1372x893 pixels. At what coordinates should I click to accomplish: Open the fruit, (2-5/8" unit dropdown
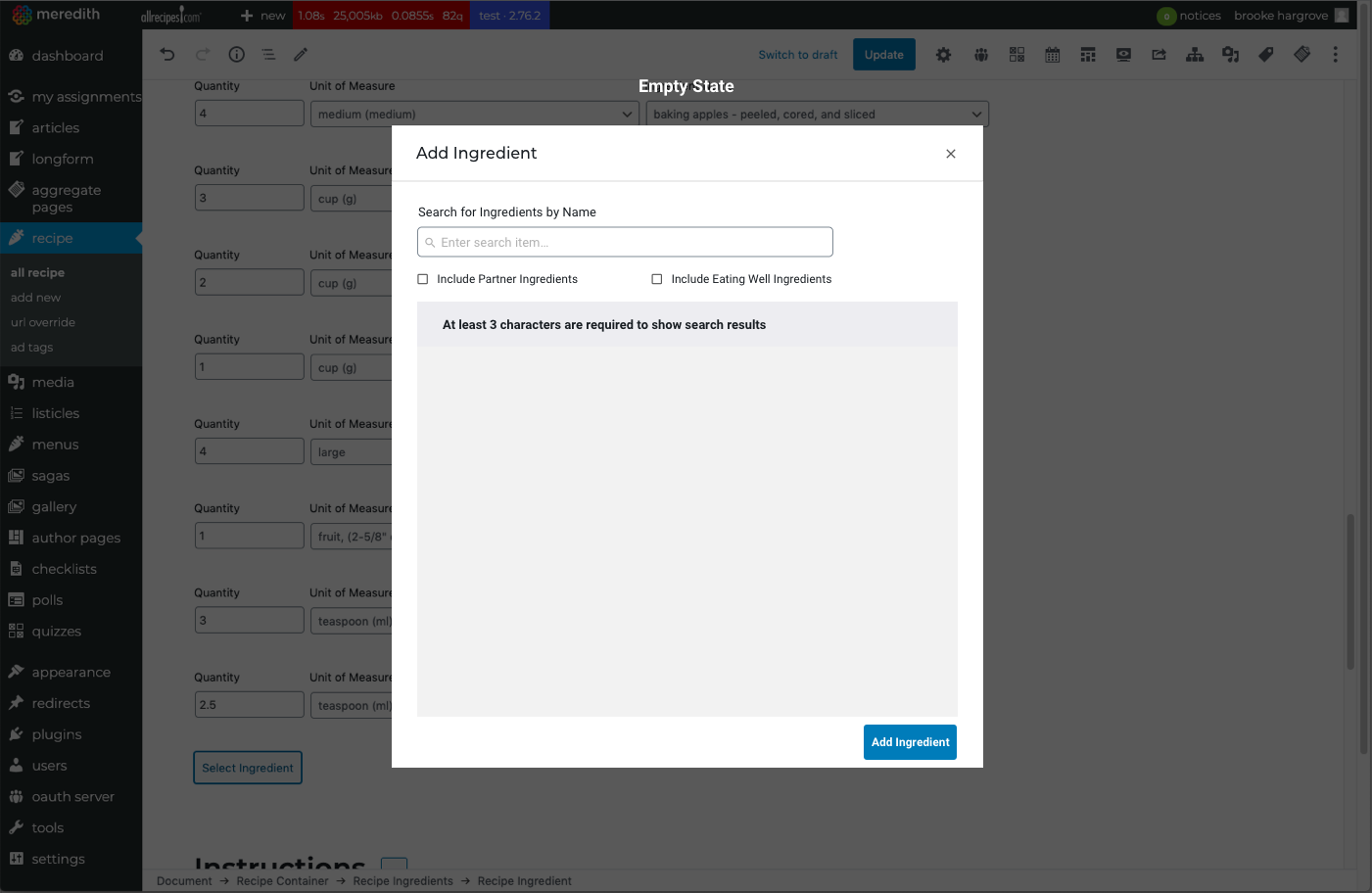click(x=352, y=536)
